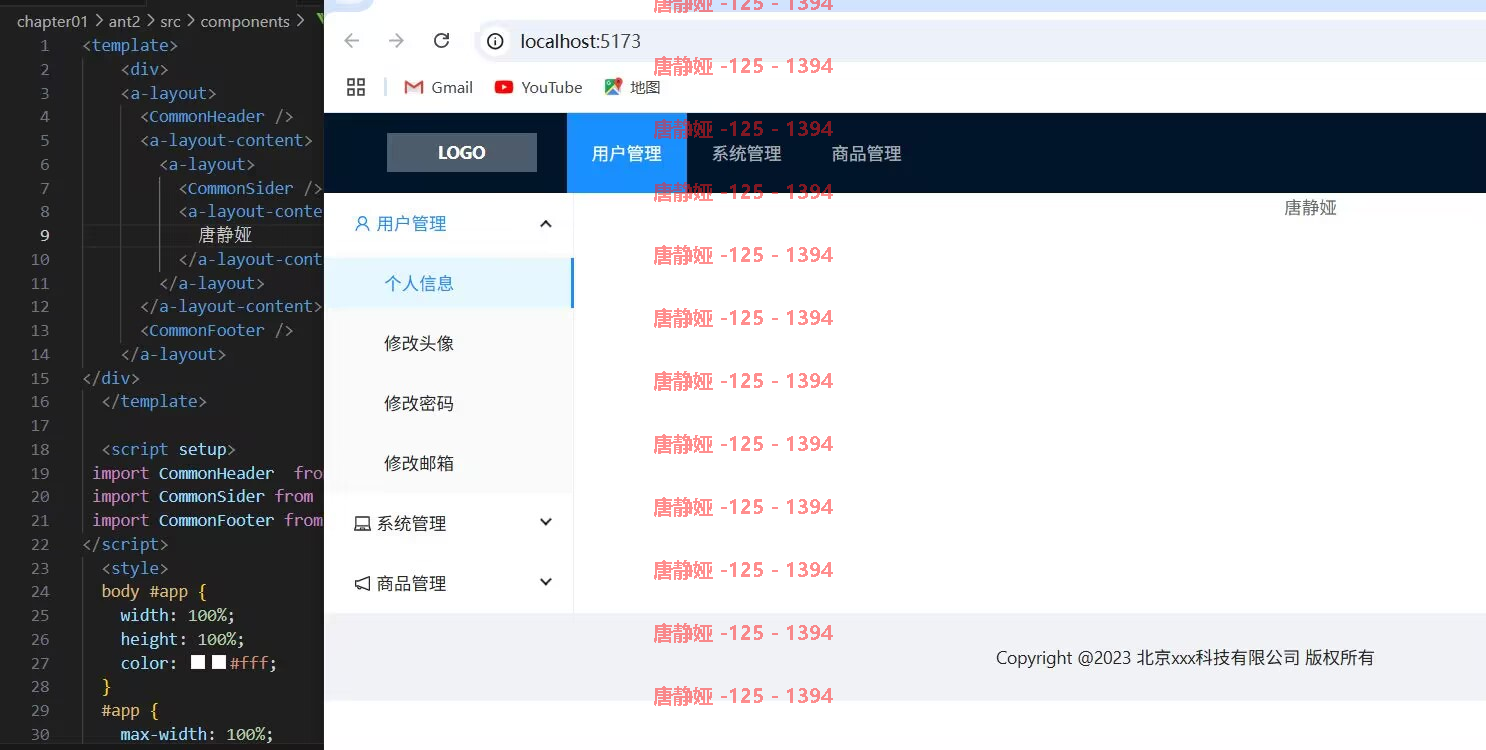Open site information icon in address bar
Image resolution: width=1486 pixels, height=750 pixels.
495,41
